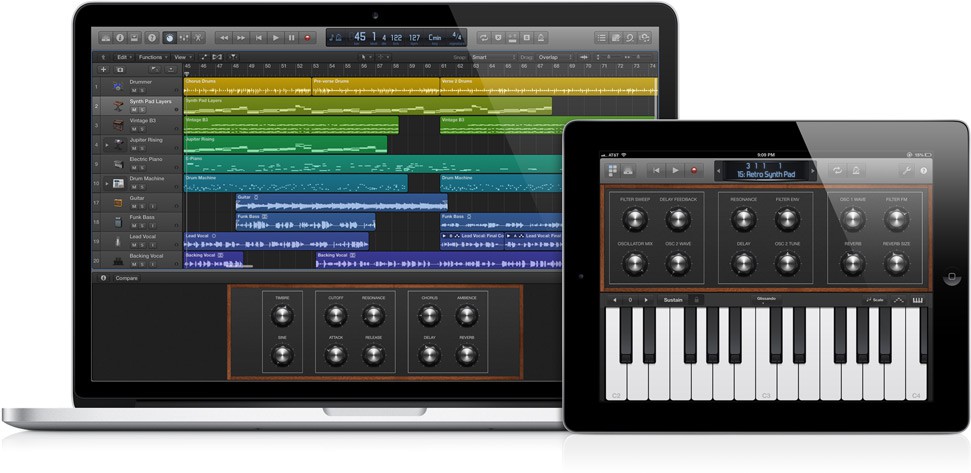
Task: Mute the Synth Pad Layers track
Action: [134, 110]
